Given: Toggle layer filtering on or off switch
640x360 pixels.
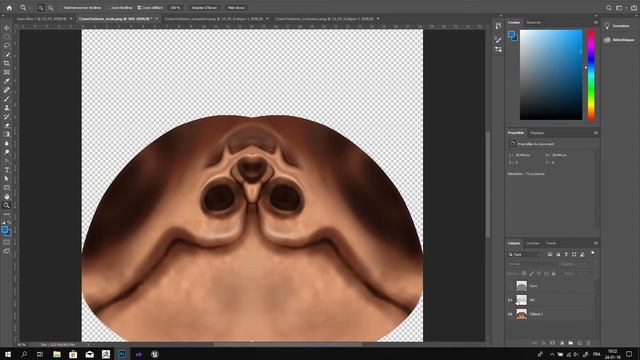Looking at the screenshot, I should coord(593,253).
